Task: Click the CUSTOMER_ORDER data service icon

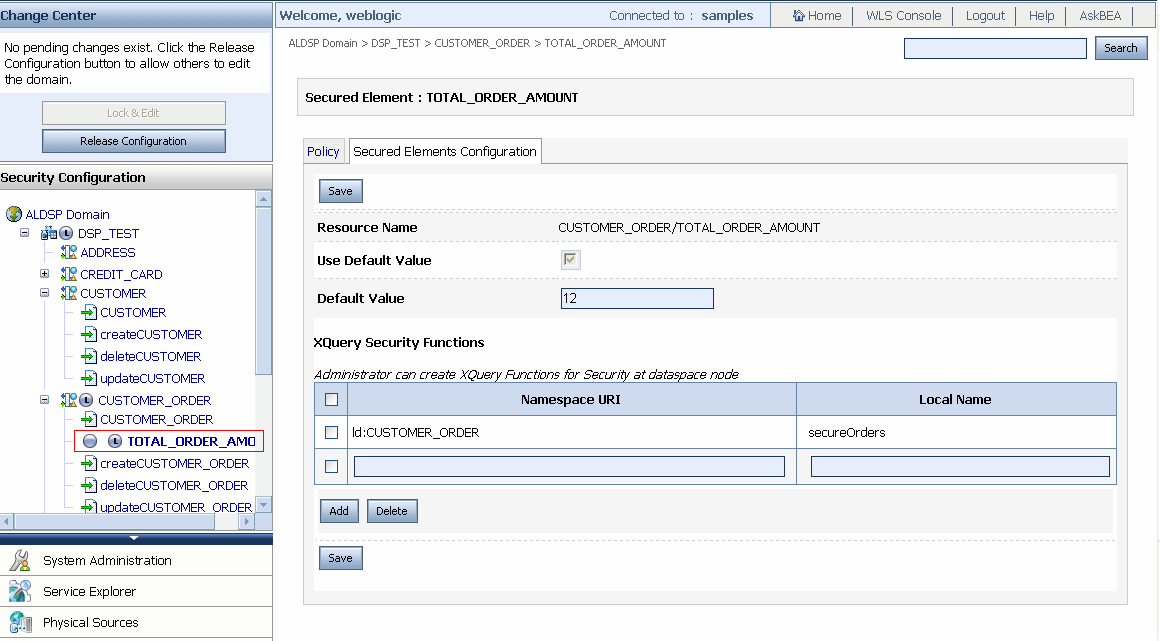Action: (69, 400)
